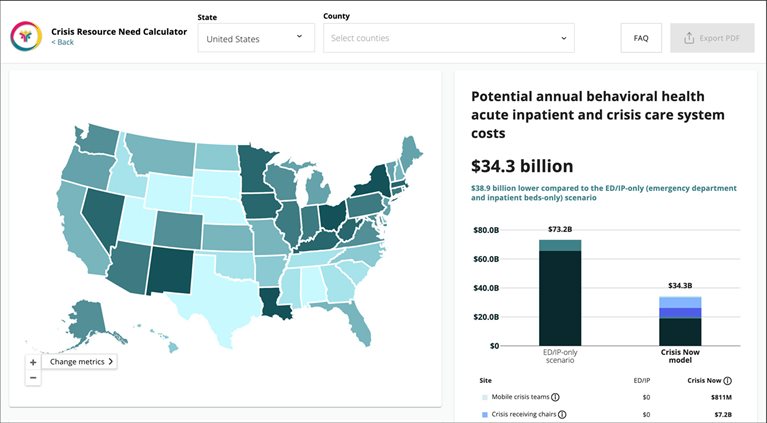Click the '$73.2B' bar label
The height and width of the screenshot is (423, 767).
(x=560, y=229)
